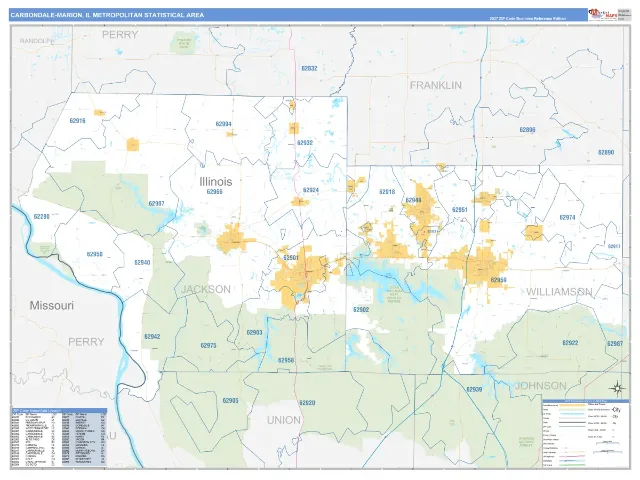Click the Carbondale-Marion title banner
The width and height of the screenshot is (640, 480).
coord(298,15)
